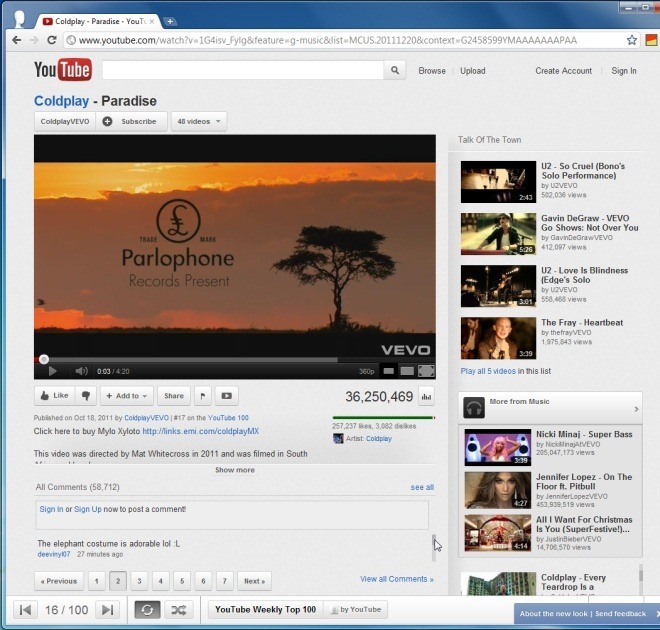Click Create Account
Viewport: 660px width, 630px height.
click(563, 71)
